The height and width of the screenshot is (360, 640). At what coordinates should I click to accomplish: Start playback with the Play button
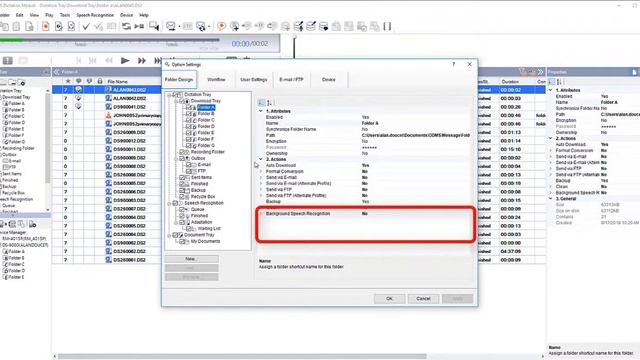coord(125,60)
